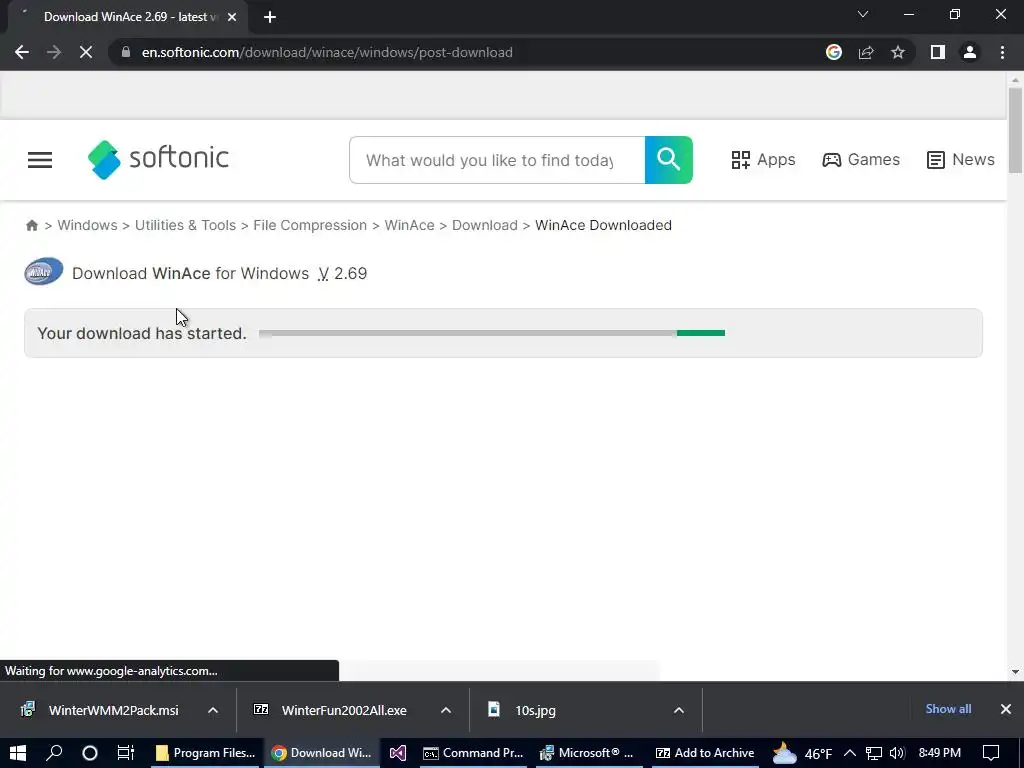Image resolution: width=1024 pixels, height=768 pixels.
Task: Open Windows Start menu
Action: 18,753
